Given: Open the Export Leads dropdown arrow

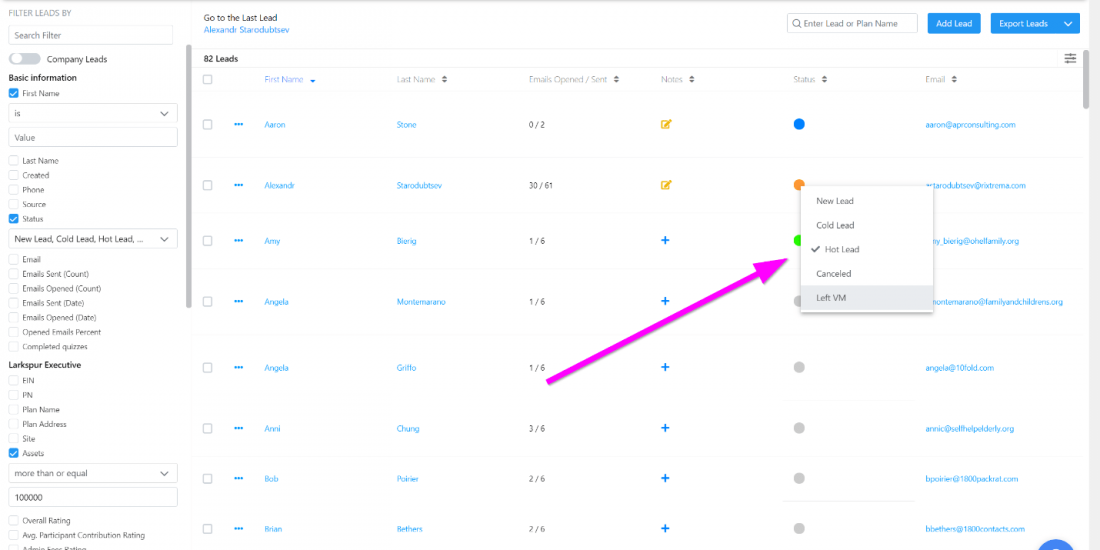Looking at the screenshot, I should (1069, 24).
